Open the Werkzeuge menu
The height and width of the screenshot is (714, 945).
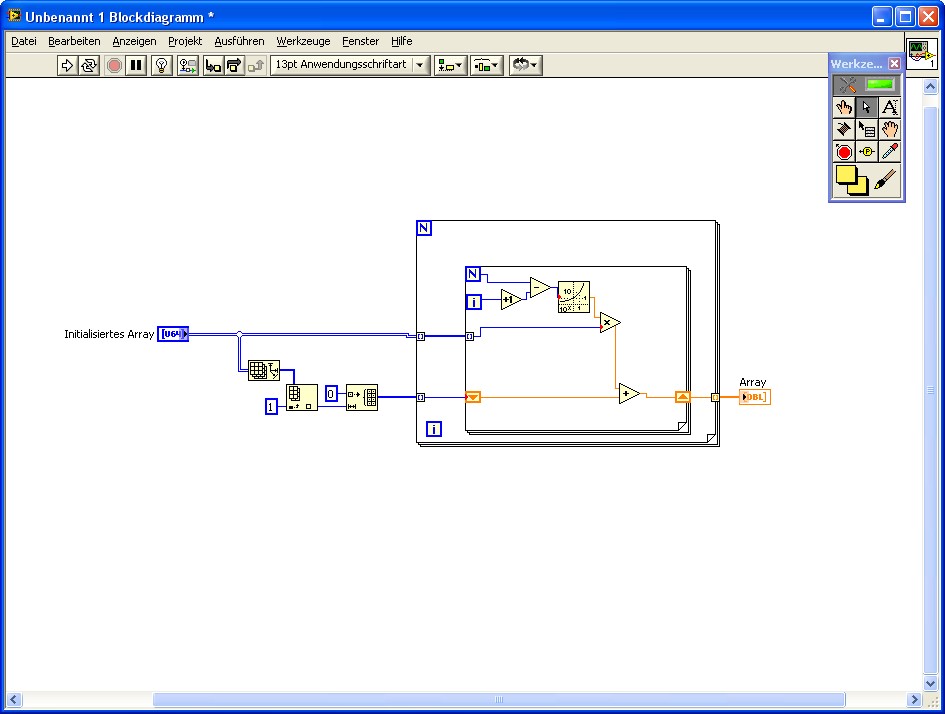303,41
